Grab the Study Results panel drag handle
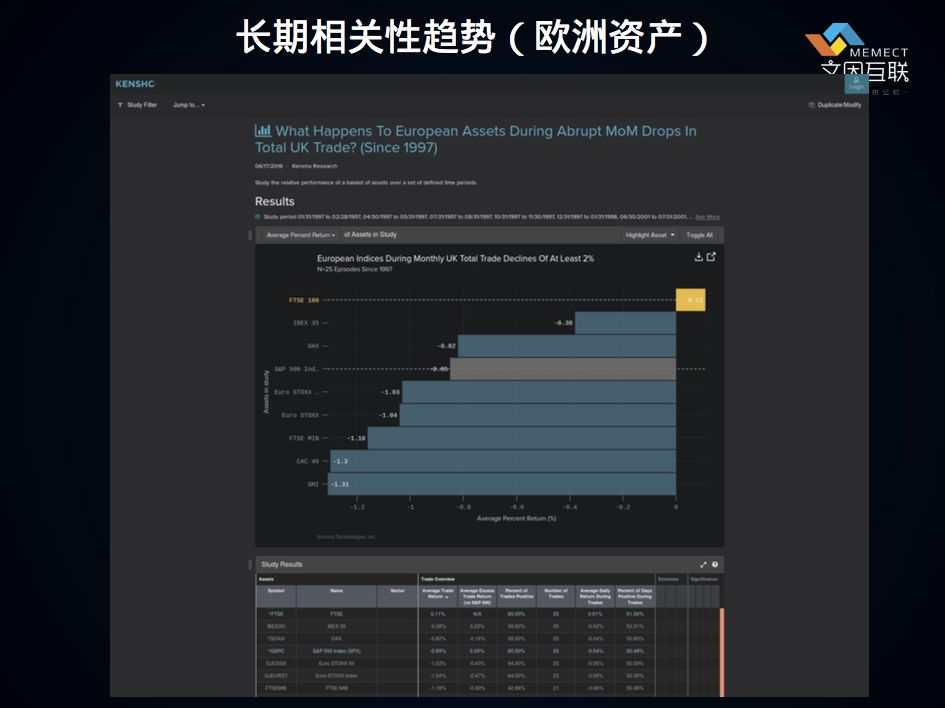The height and width of the screenshot is (708, 945). pos(250,565)
